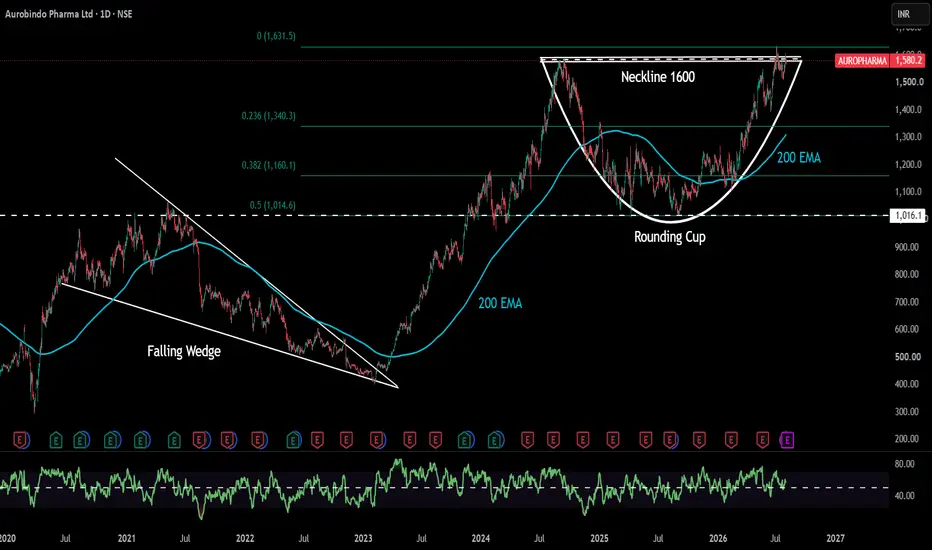The width and height of the screenshot is (932, 550).
Task: Click the 200 EMA label beside the cup
Action: pos(799,158)
